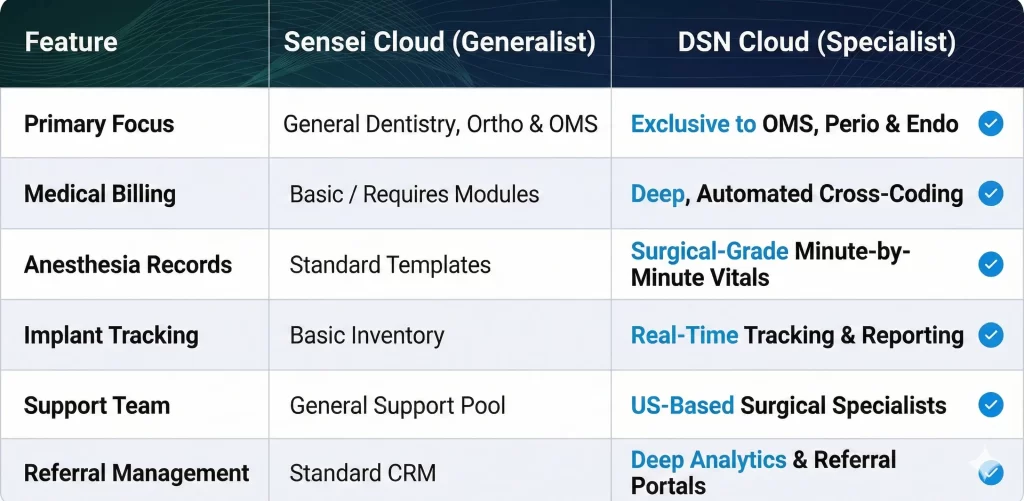The width and height of the screenshot is (1024, 501).
Task: Click the checkmark icon in Primary Focus row
Action: pos(990,124)
